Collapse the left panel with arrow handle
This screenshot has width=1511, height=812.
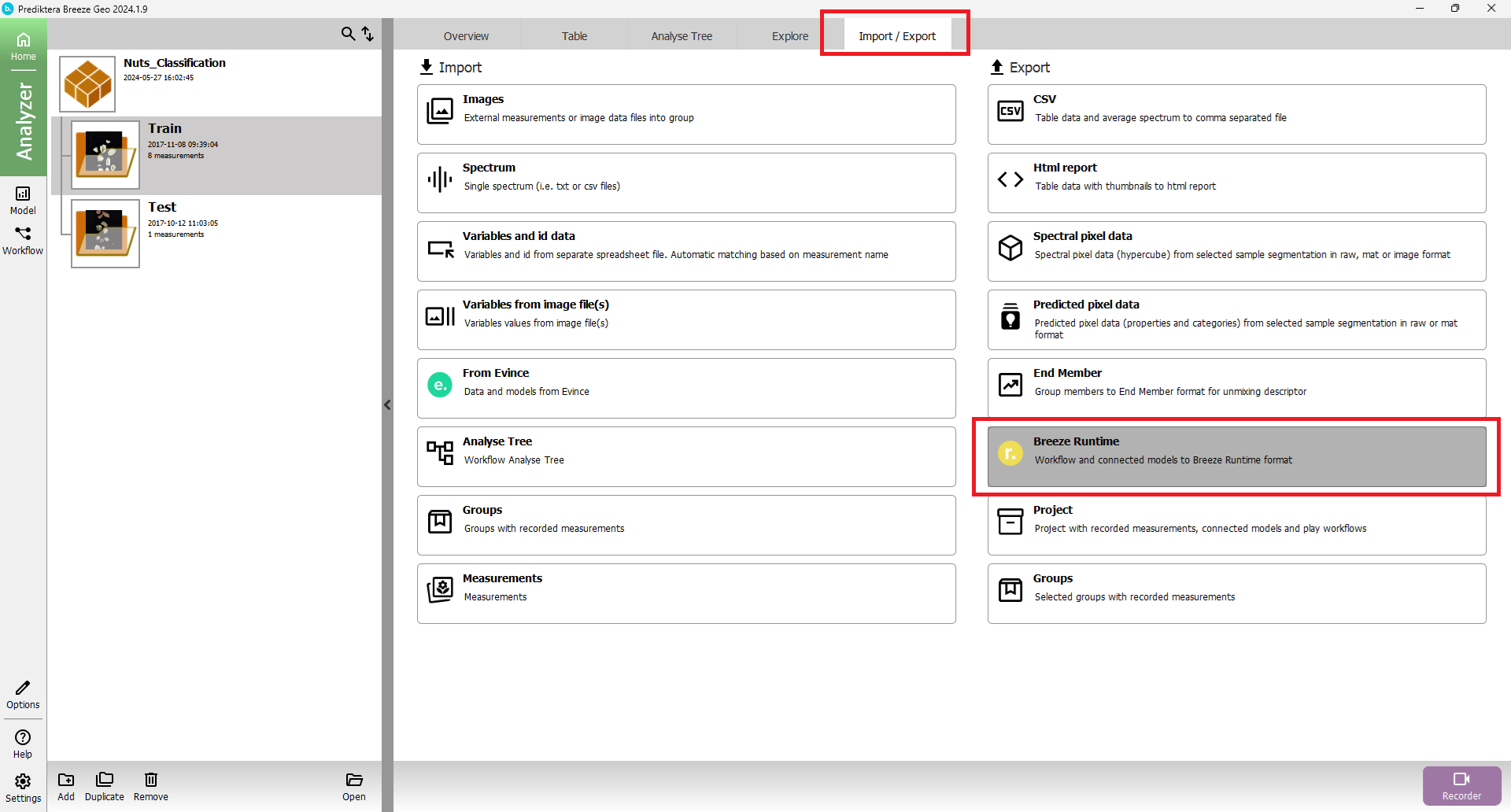(387, 405)
